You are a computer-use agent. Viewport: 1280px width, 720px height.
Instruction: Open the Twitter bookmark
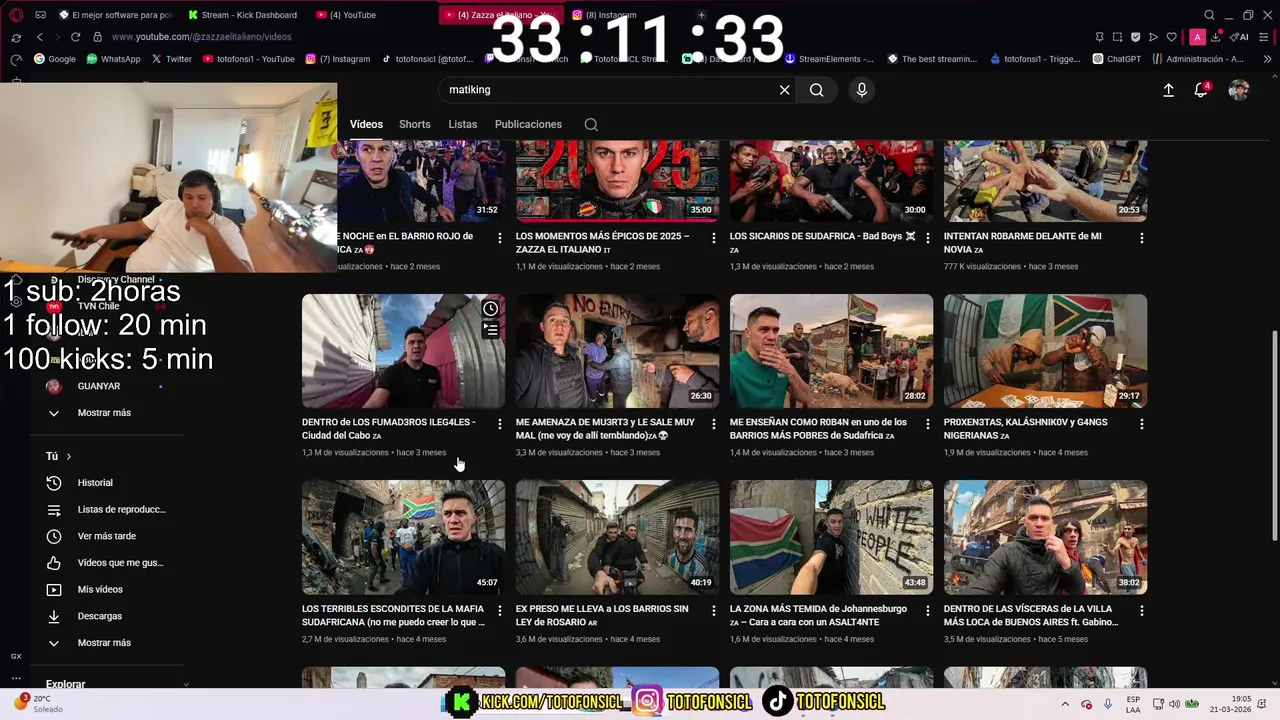(x=171, y=59)
